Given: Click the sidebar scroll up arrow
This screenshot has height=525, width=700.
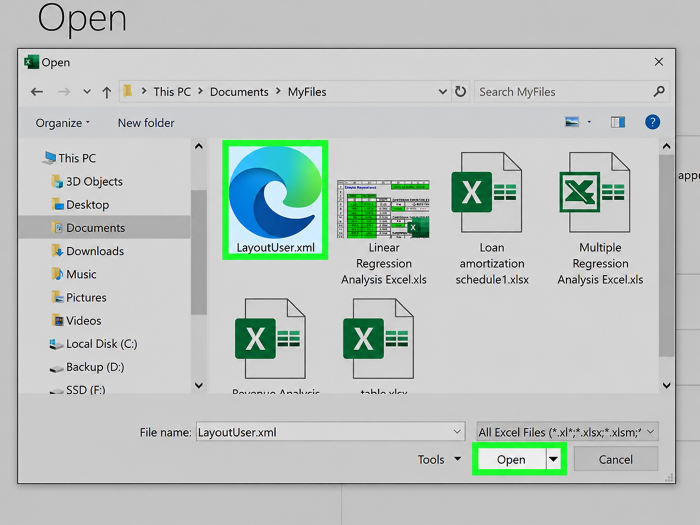Looking at the screenshot, I should coord(199,146).
